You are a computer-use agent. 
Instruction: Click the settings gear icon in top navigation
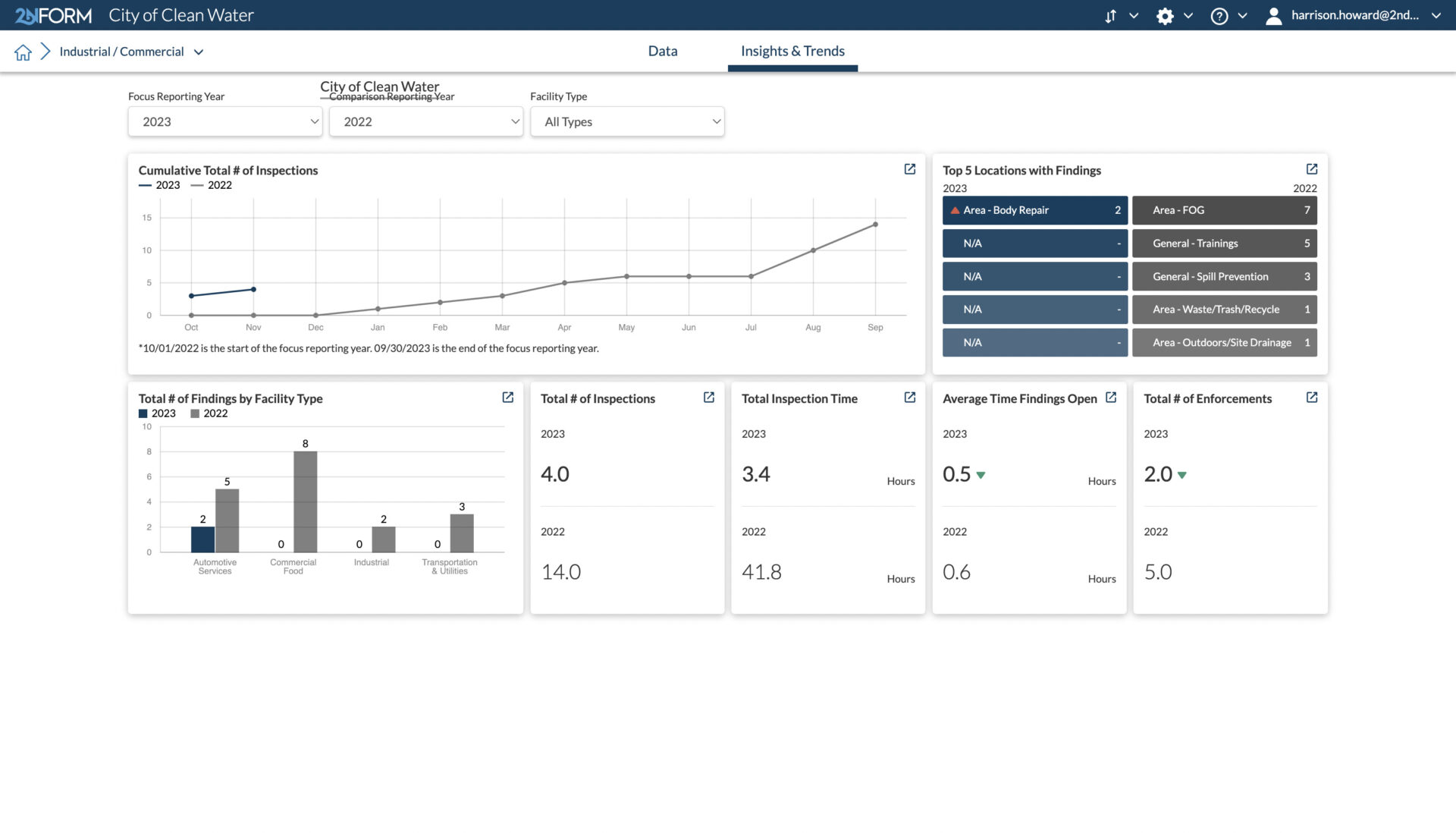pos(1164,15)
